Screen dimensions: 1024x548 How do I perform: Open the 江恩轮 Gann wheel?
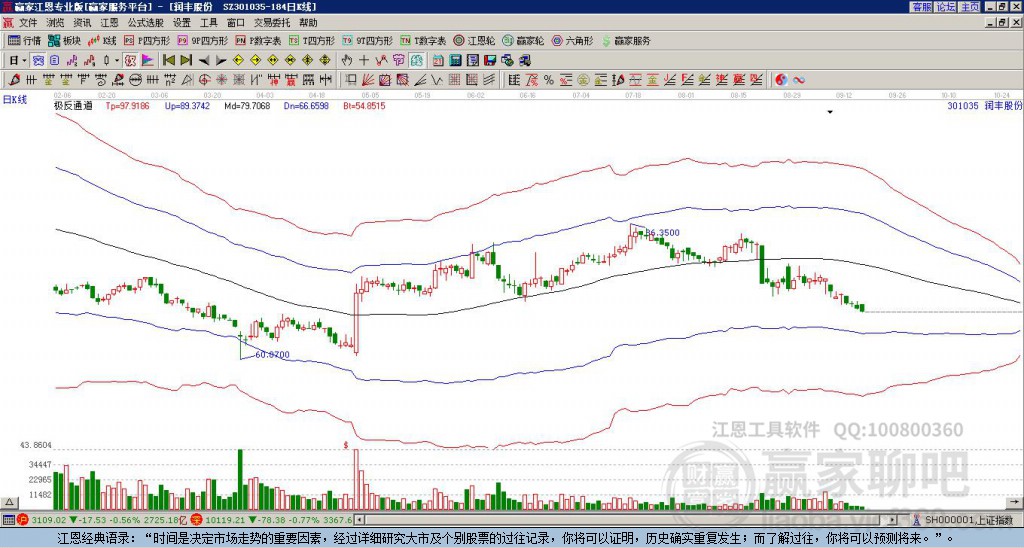474,40
